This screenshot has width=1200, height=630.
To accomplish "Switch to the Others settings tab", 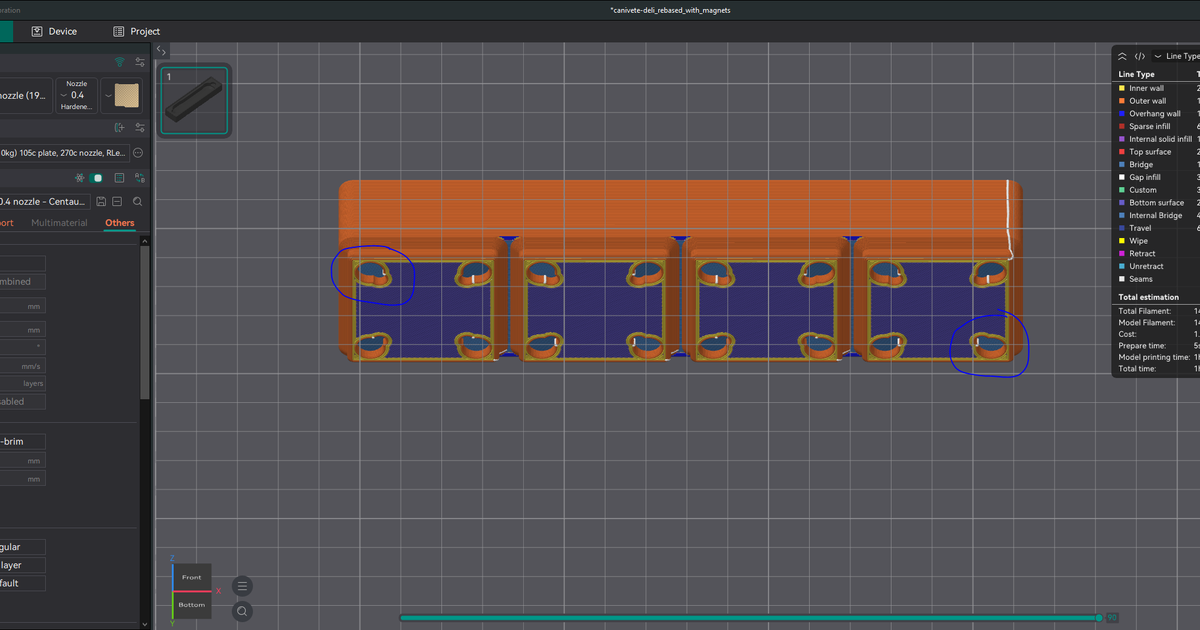I will [120, 223].
